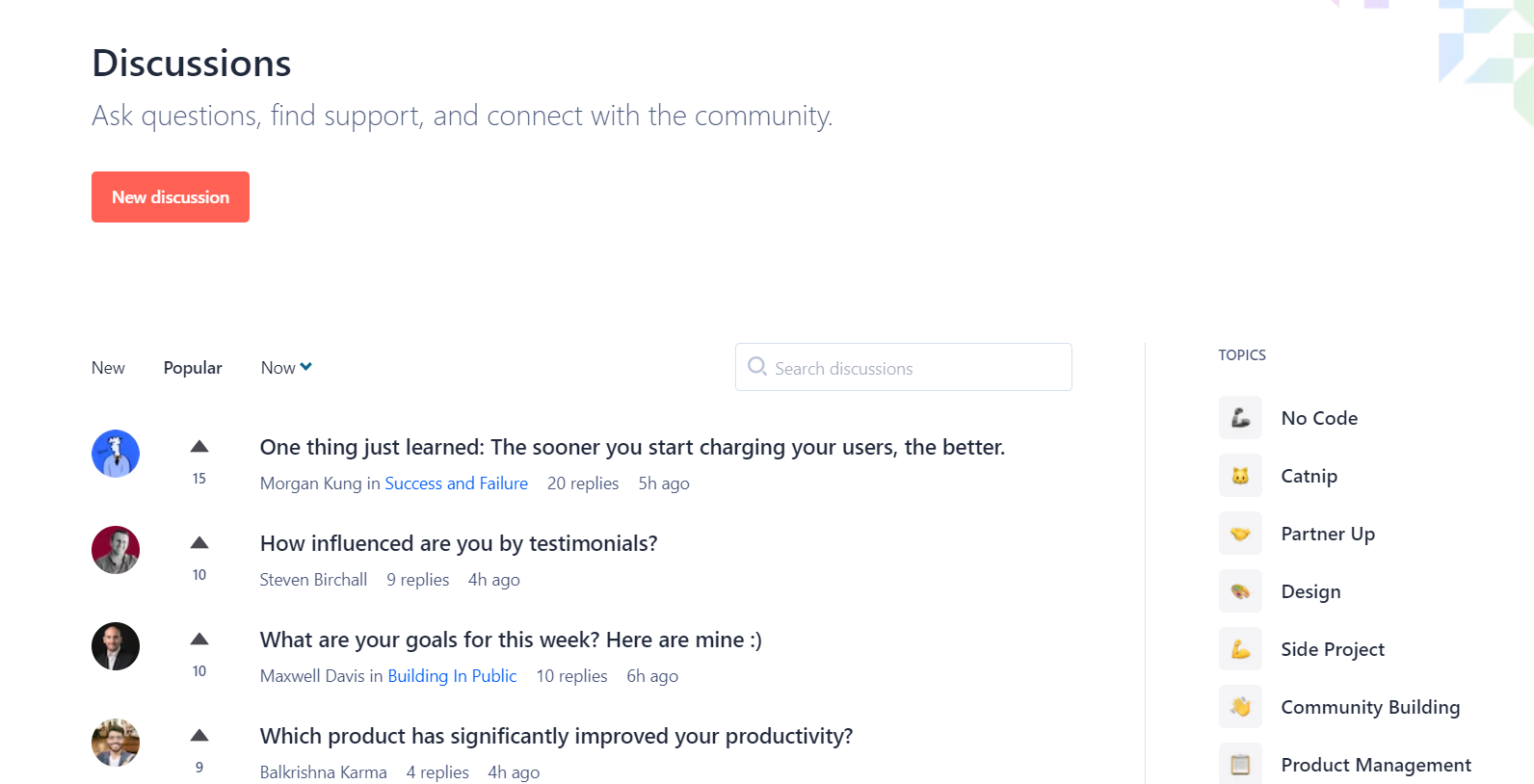Upvote the productivity product discussion

(199, 736)
